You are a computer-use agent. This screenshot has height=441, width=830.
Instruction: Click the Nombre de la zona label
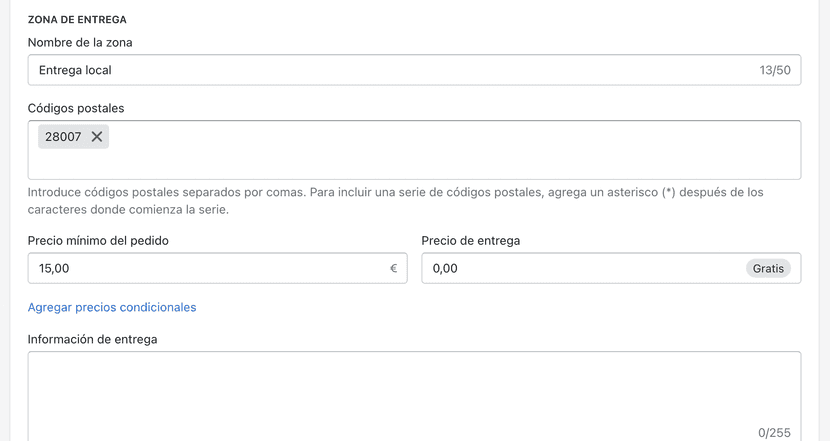point(80,43)
